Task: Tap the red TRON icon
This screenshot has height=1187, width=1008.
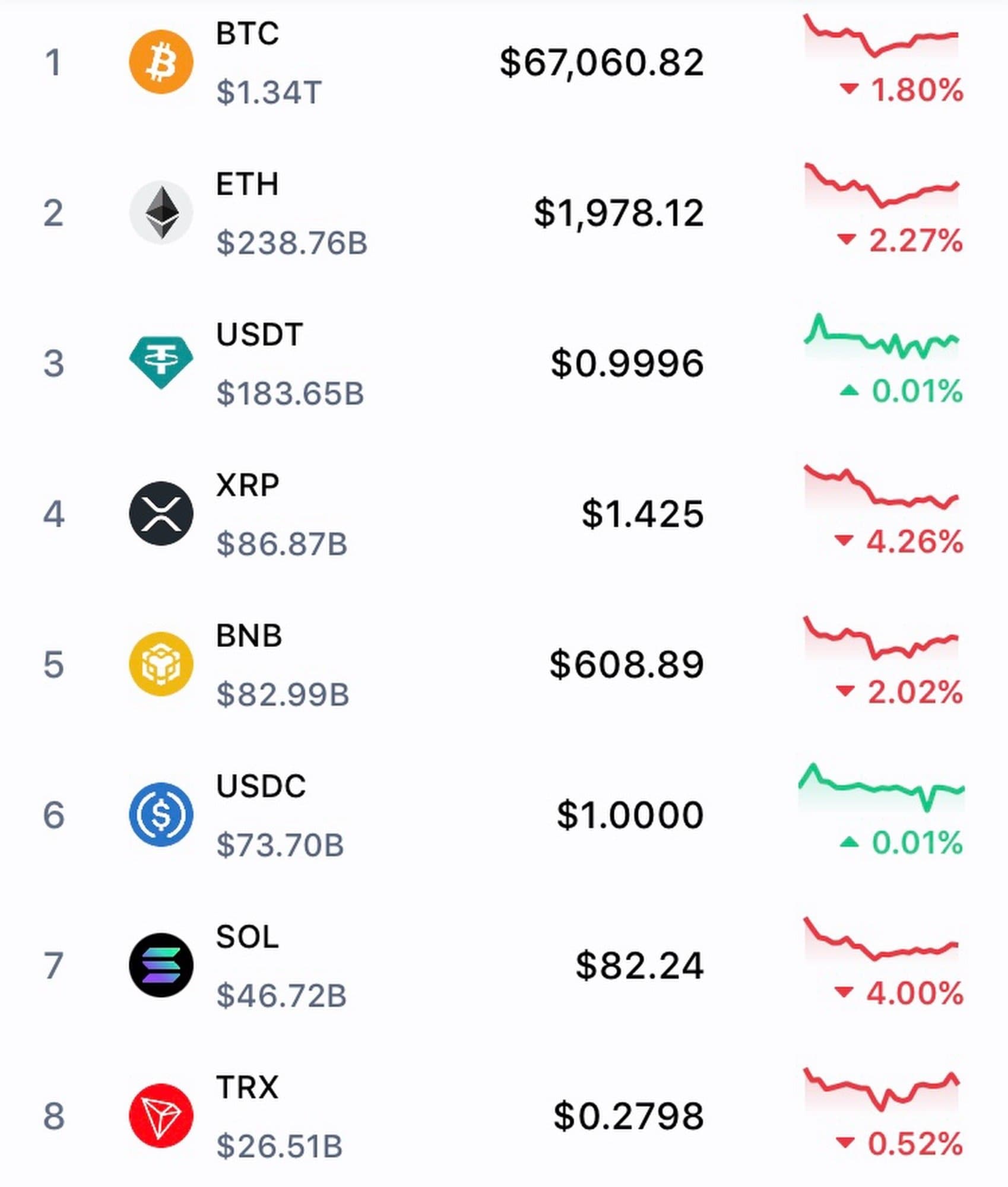Action: pos(161,1115)
